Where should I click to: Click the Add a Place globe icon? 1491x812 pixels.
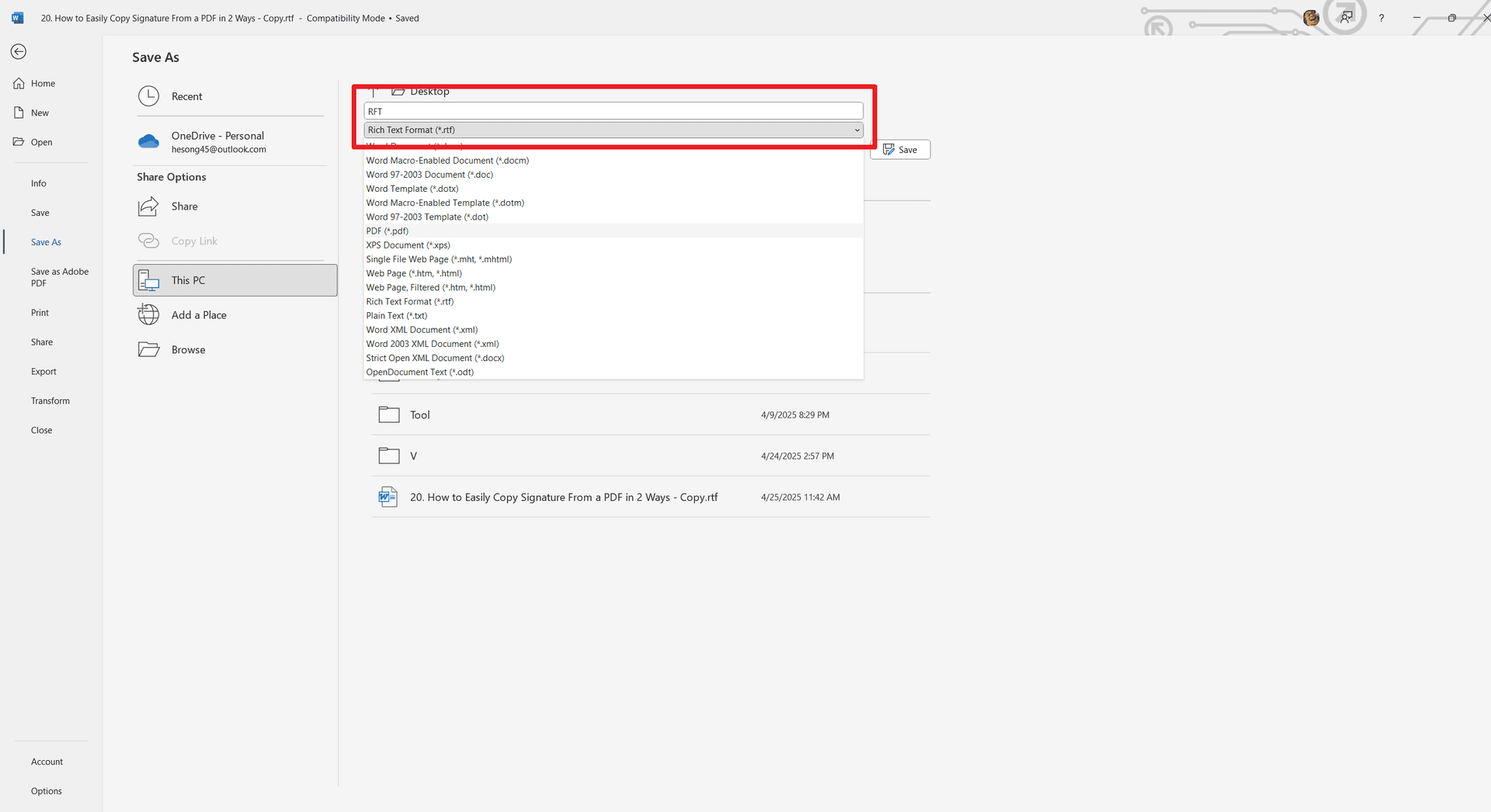(x=148, y=315)
